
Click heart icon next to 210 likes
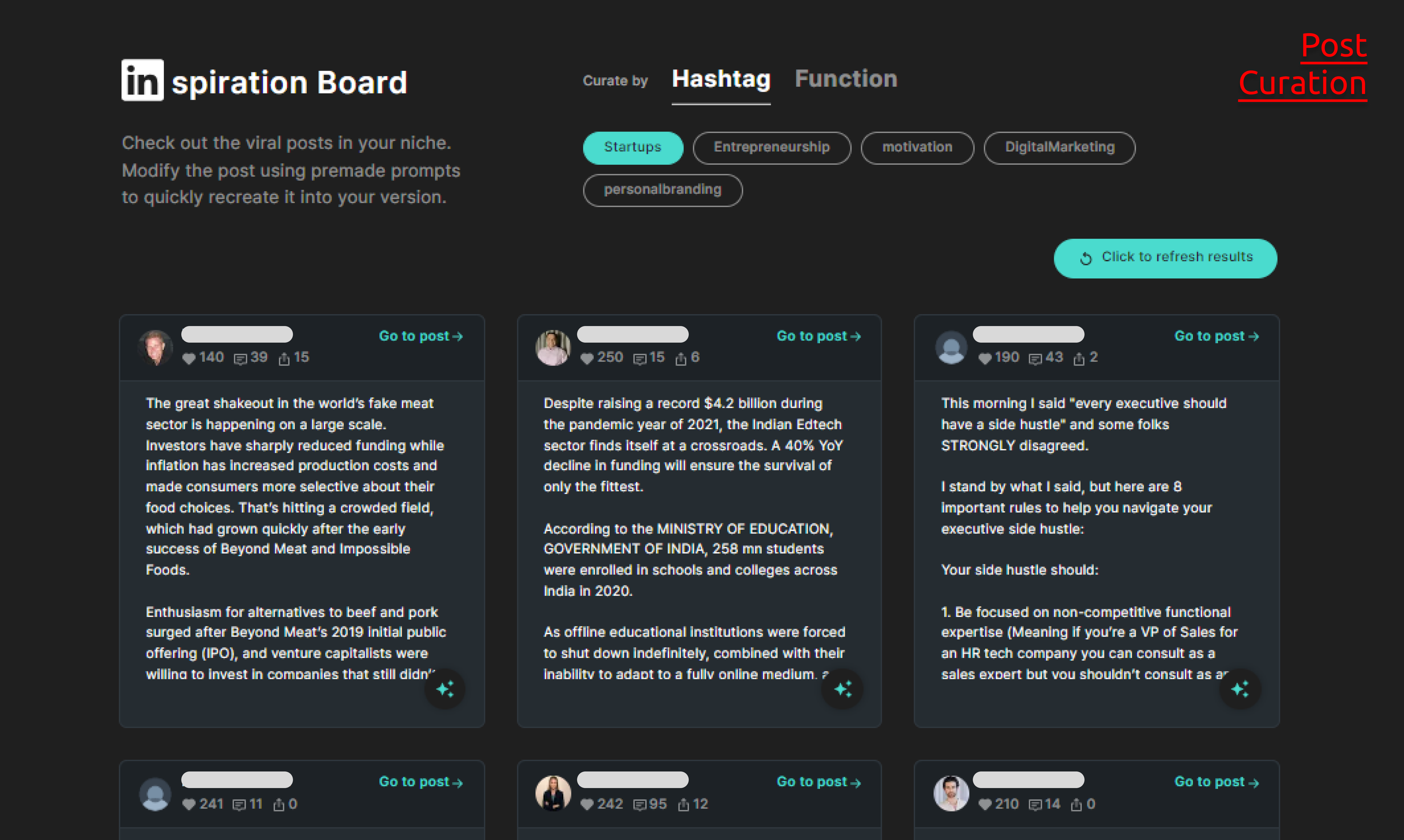click(x=985, y=804)
